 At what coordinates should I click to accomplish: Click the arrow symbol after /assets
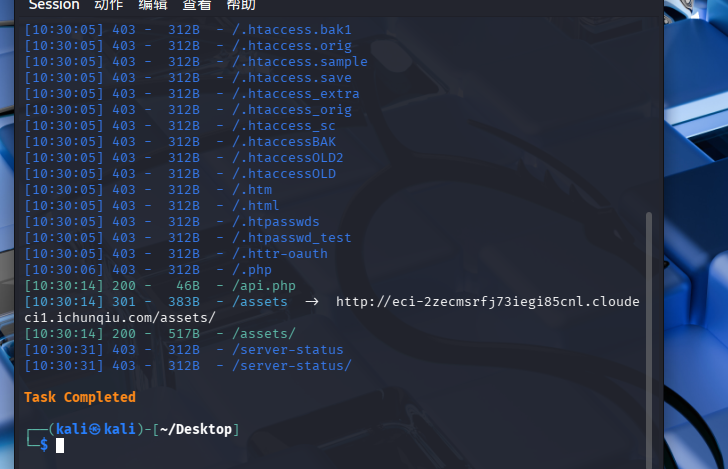[x=311, y=301]
